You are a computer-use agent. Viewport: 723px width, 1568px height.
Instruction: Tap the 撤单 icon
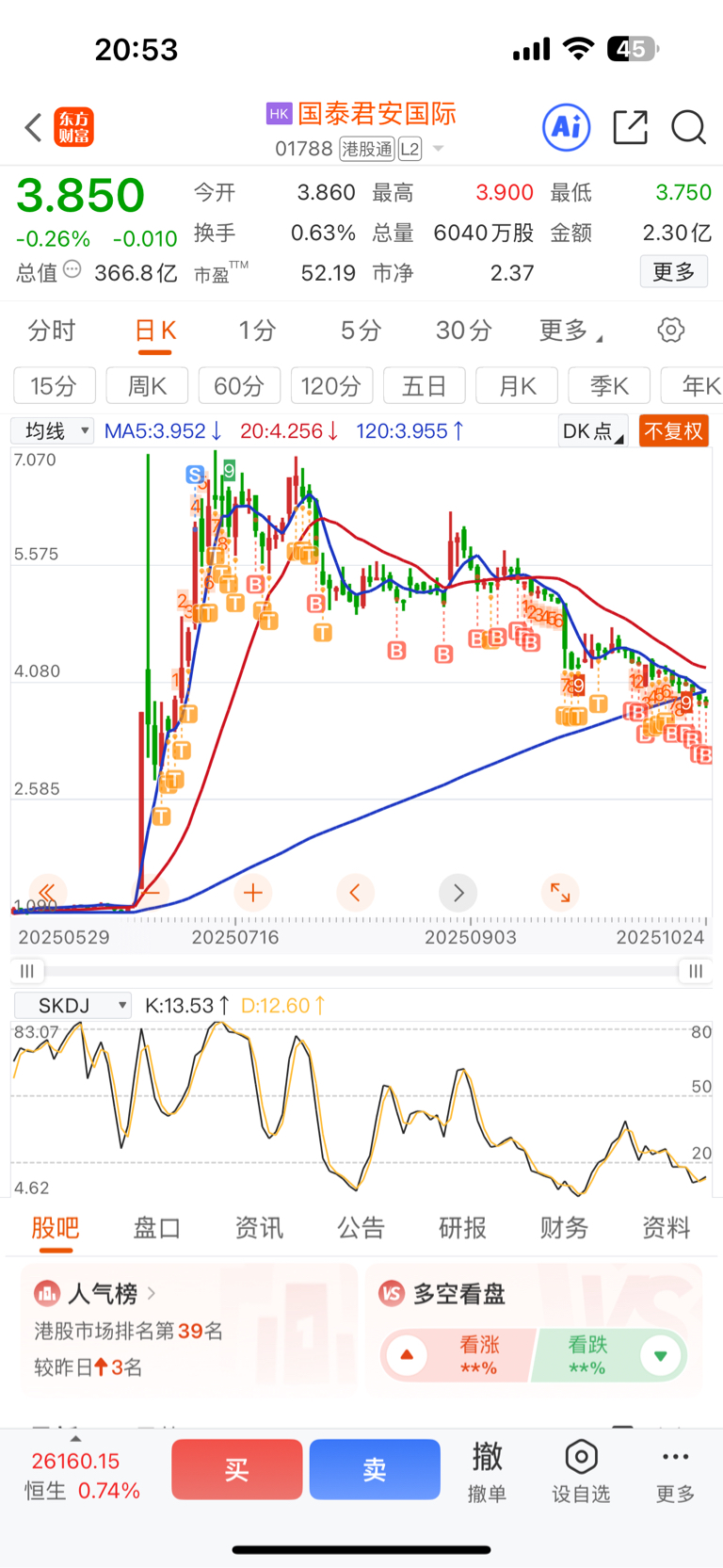tap(487, 1457)
